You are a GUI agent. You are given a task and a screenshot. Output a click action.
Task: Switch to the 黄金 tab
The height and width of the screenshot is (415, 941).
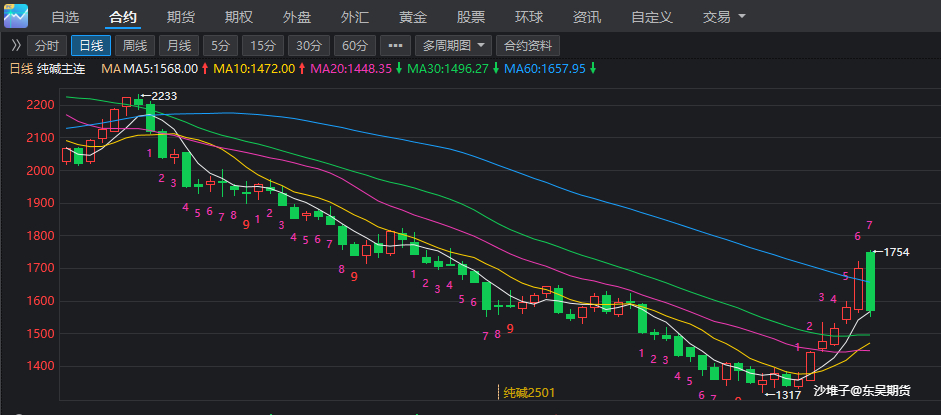click(x=413, y=17)
